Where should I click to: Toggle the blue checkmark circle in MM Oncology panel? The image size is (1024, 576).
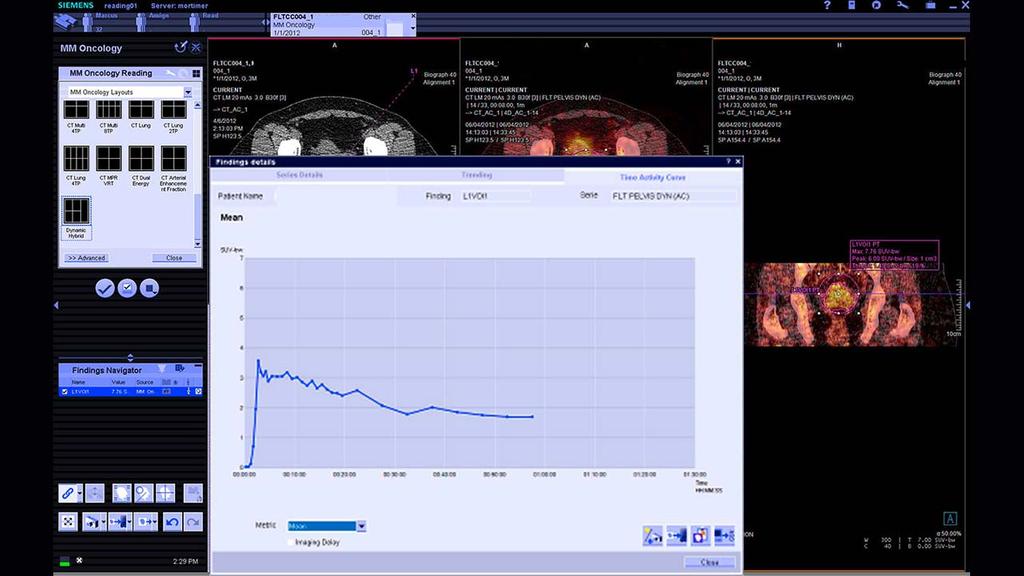pyautogui.click(x=105, y=288)
